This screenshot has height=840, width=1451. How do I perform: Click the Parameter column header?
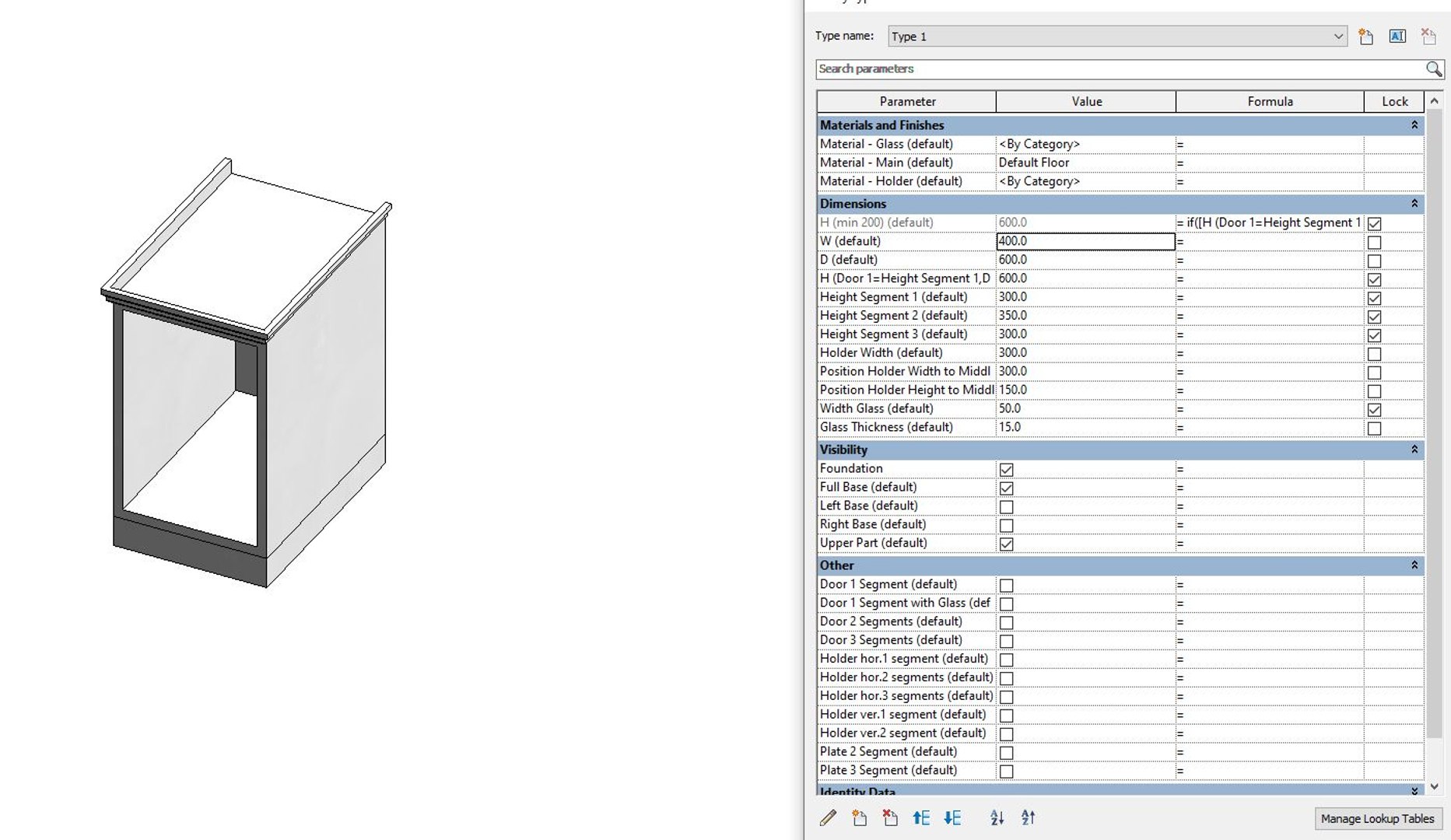(907, 102)
